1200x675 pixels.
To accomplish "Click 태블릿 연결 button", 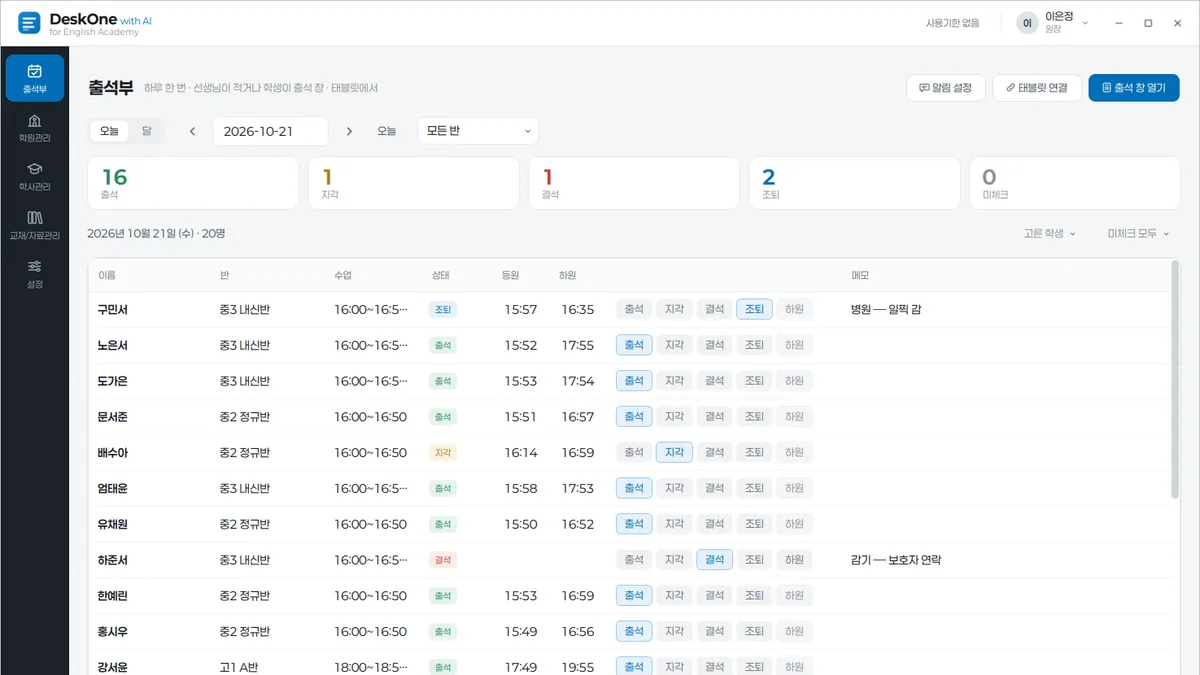I will click(x=1037, y=88).
